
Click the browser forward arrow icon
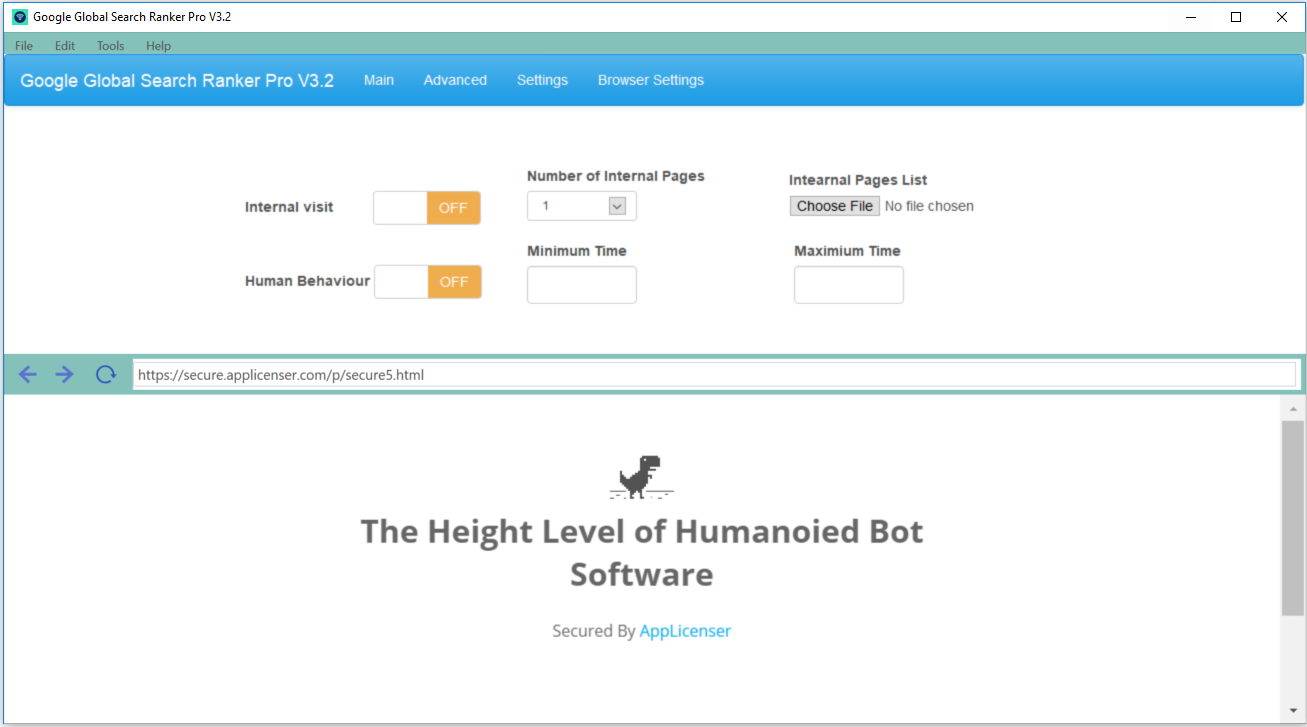tap(65, 374)
